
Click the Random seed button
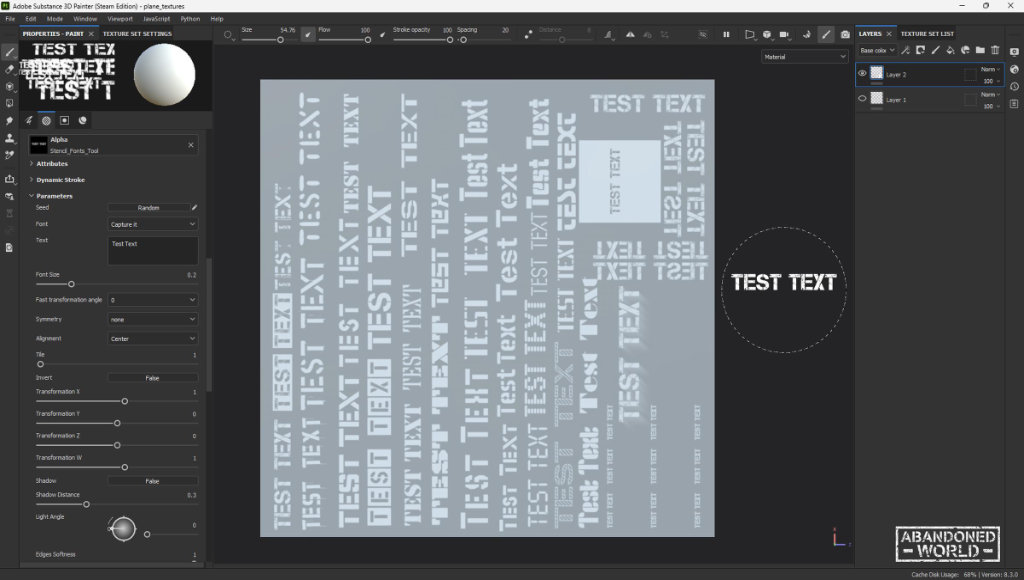148,208
